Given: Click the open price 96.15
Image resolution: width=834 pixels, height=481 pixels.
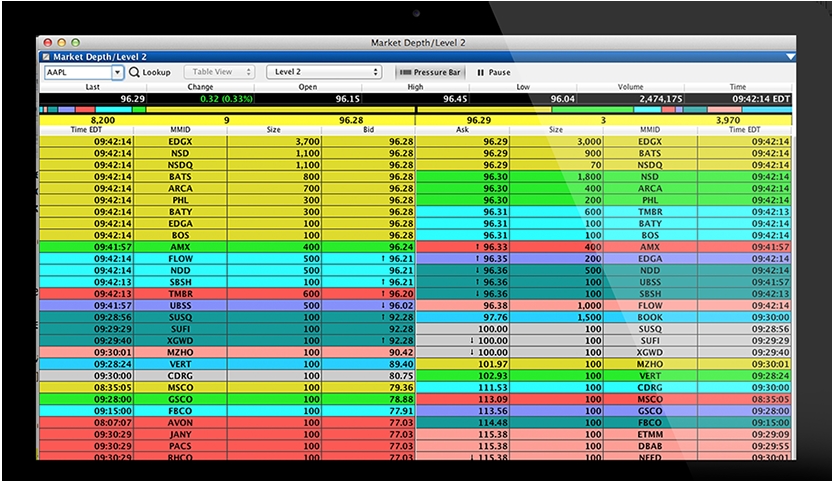Looking at the screenshot, I should pos(348,99).
